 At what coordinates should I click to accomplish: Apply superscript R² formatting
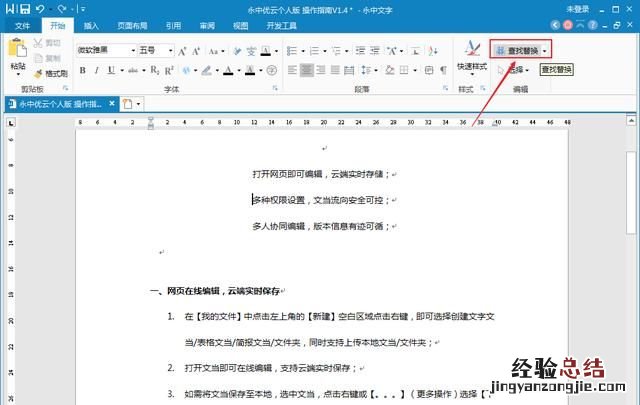tap(169, 71)
